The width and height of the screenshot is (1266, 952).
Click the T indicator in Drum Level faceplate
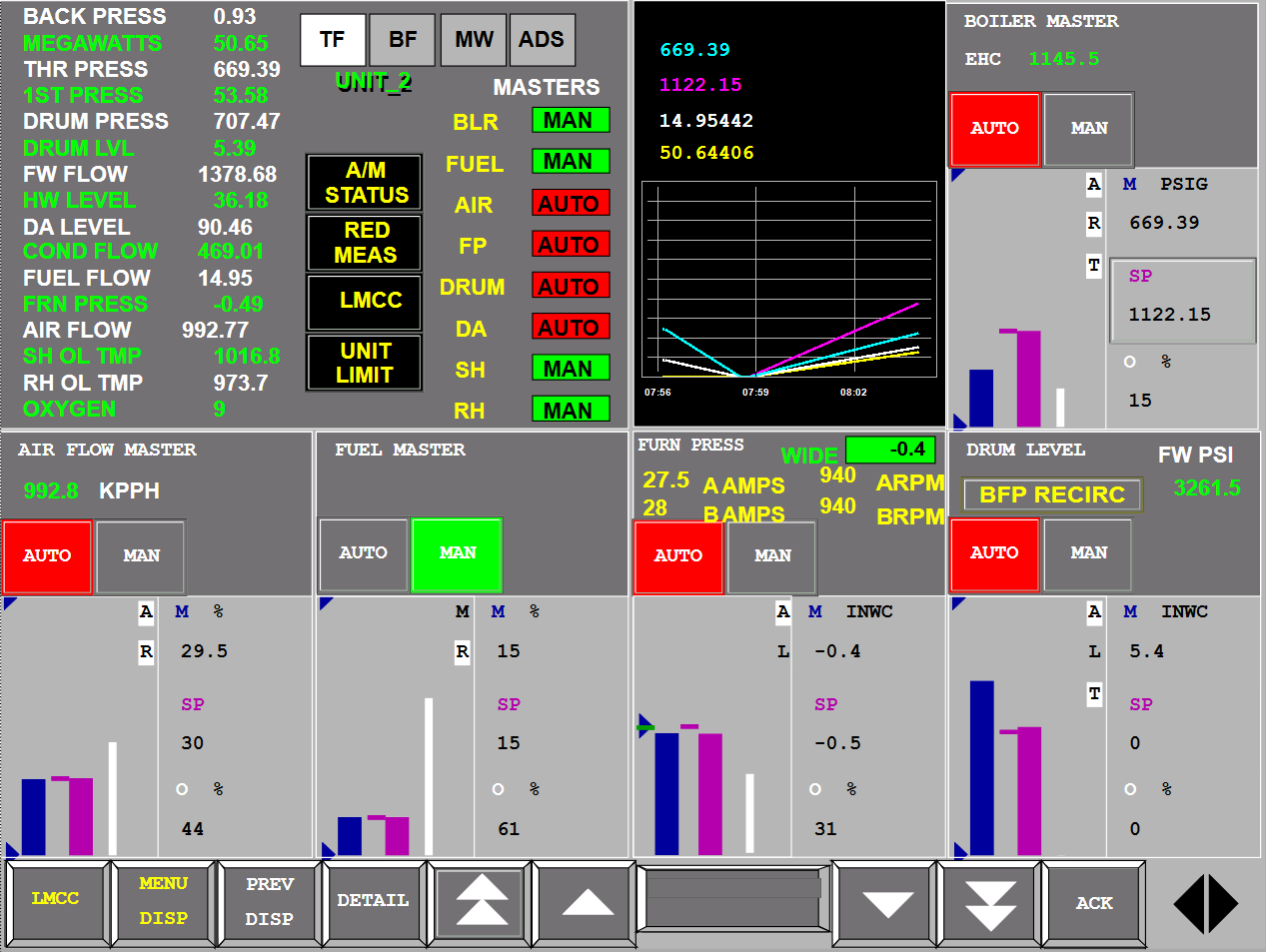click(x=1094, y=693)
